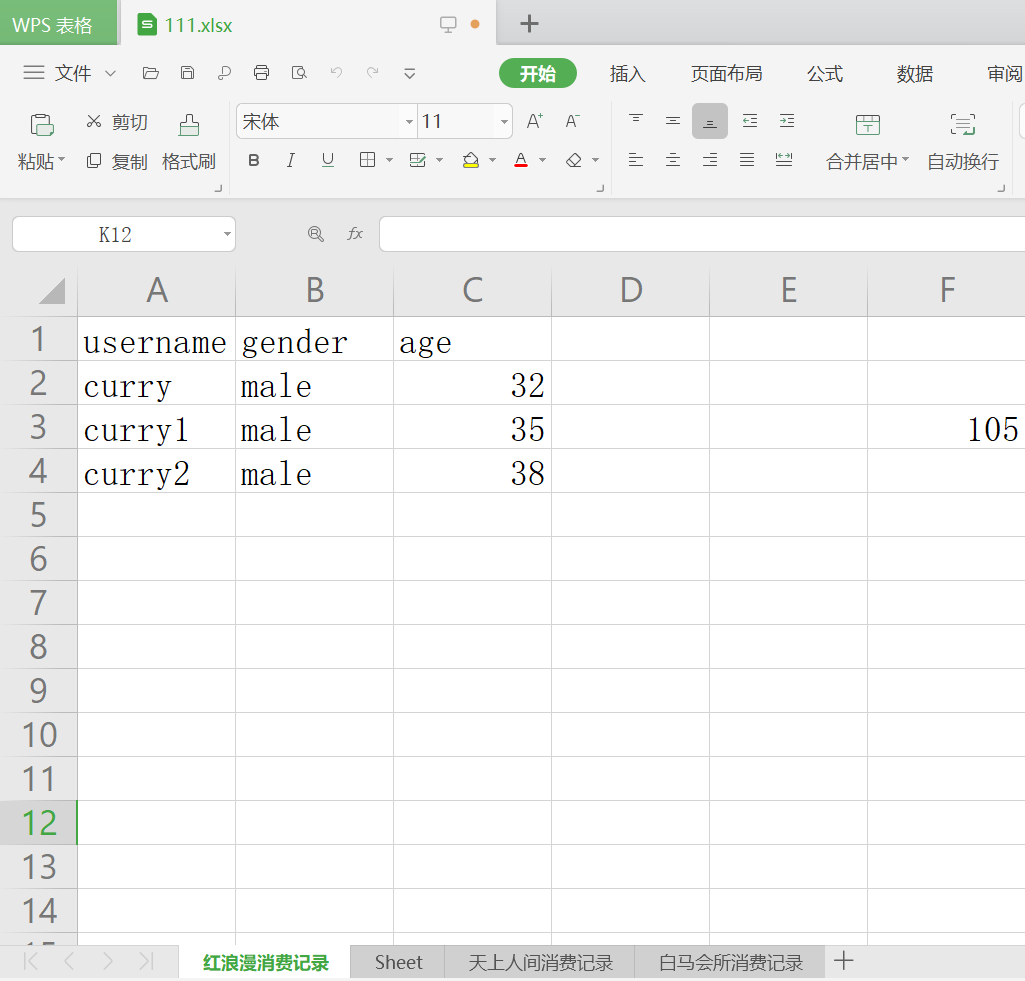Increase indent icon

[787, 121]
